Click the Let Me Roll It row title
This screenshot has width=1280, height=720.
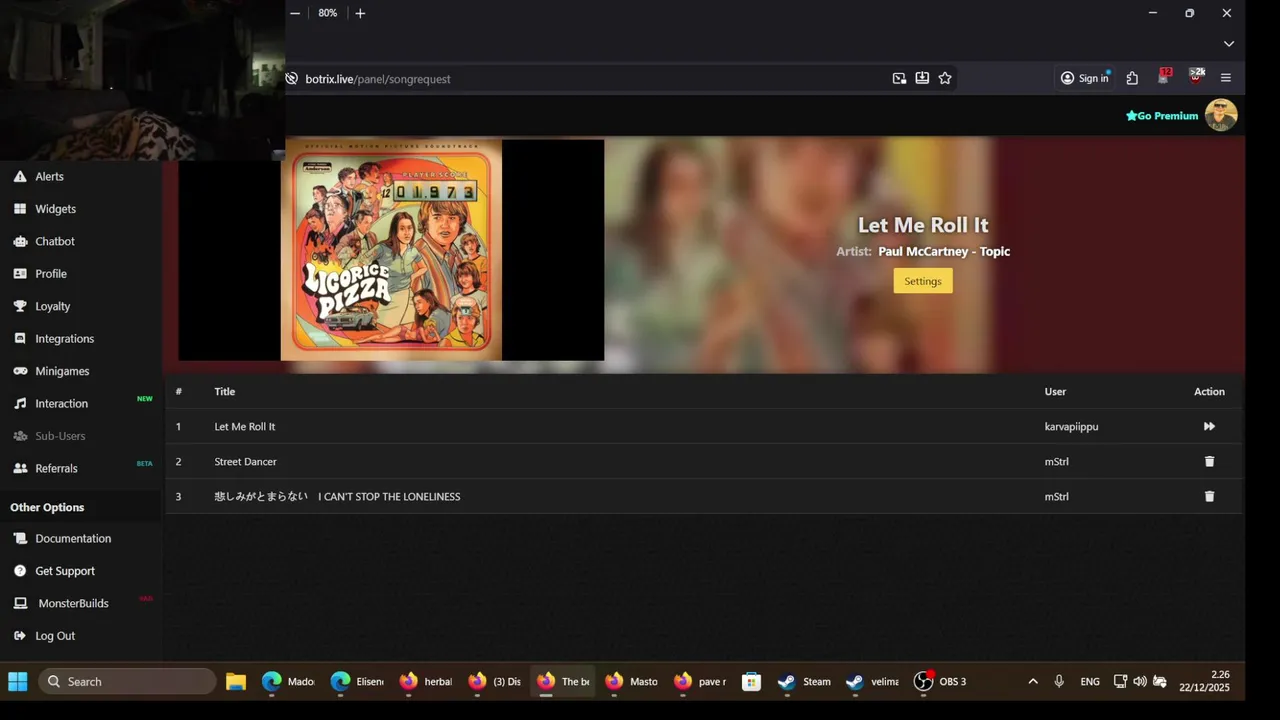point(245,427)
